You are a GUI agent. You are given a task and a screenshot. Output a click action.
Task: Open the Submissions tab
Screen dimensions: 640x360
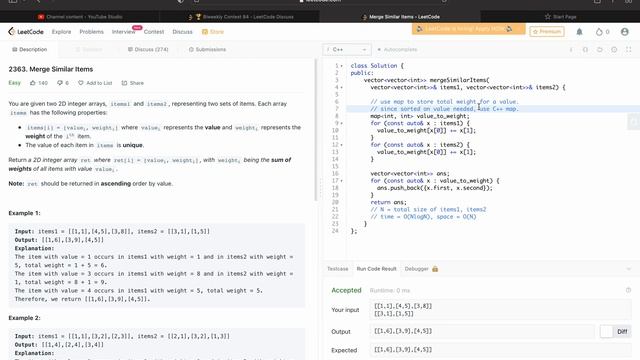[207, 49]
